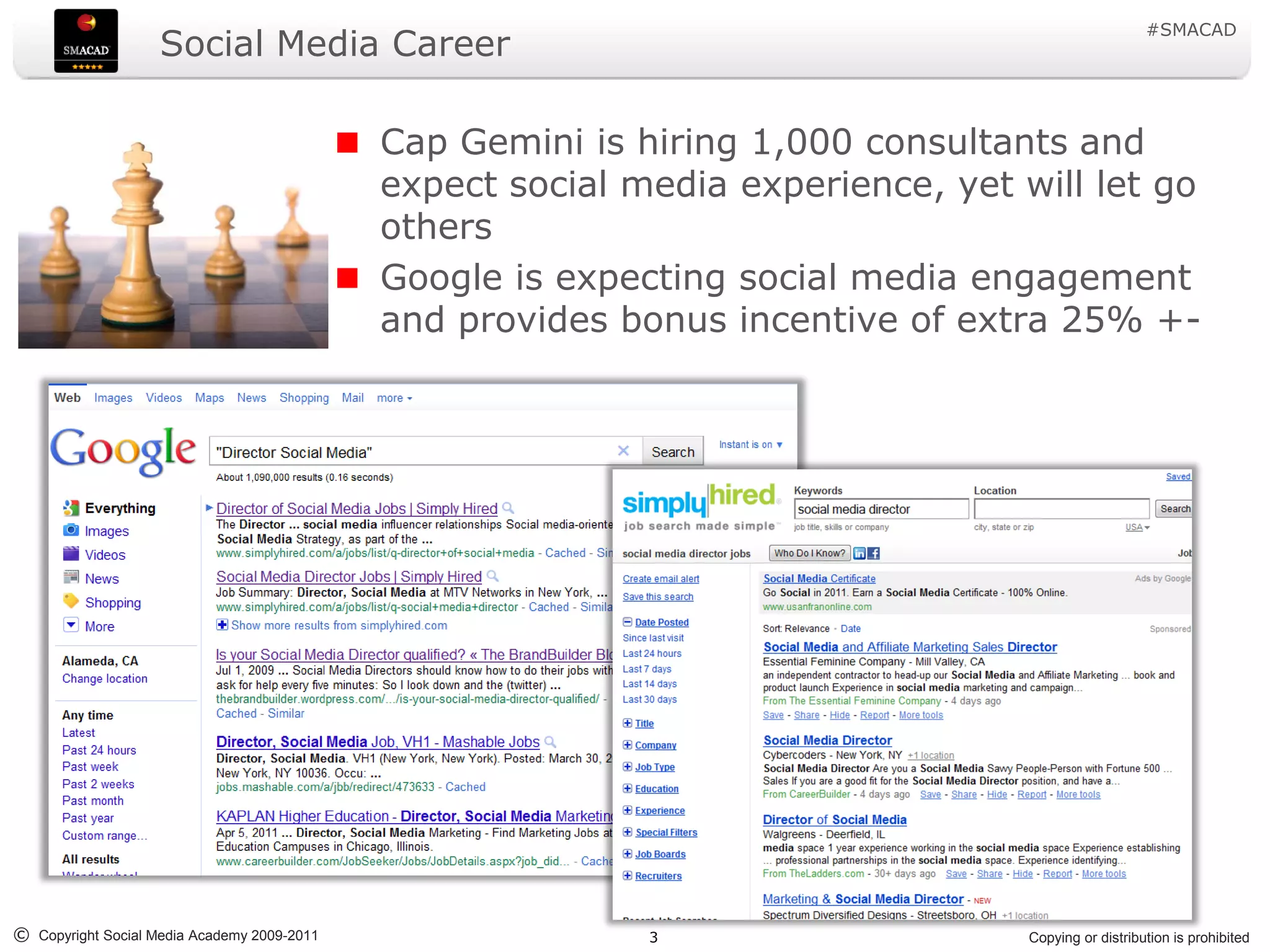This screenshot has height=952, width=1270.
Task: Open the News tab in Google top bar
Action: [x=251, y=398]
